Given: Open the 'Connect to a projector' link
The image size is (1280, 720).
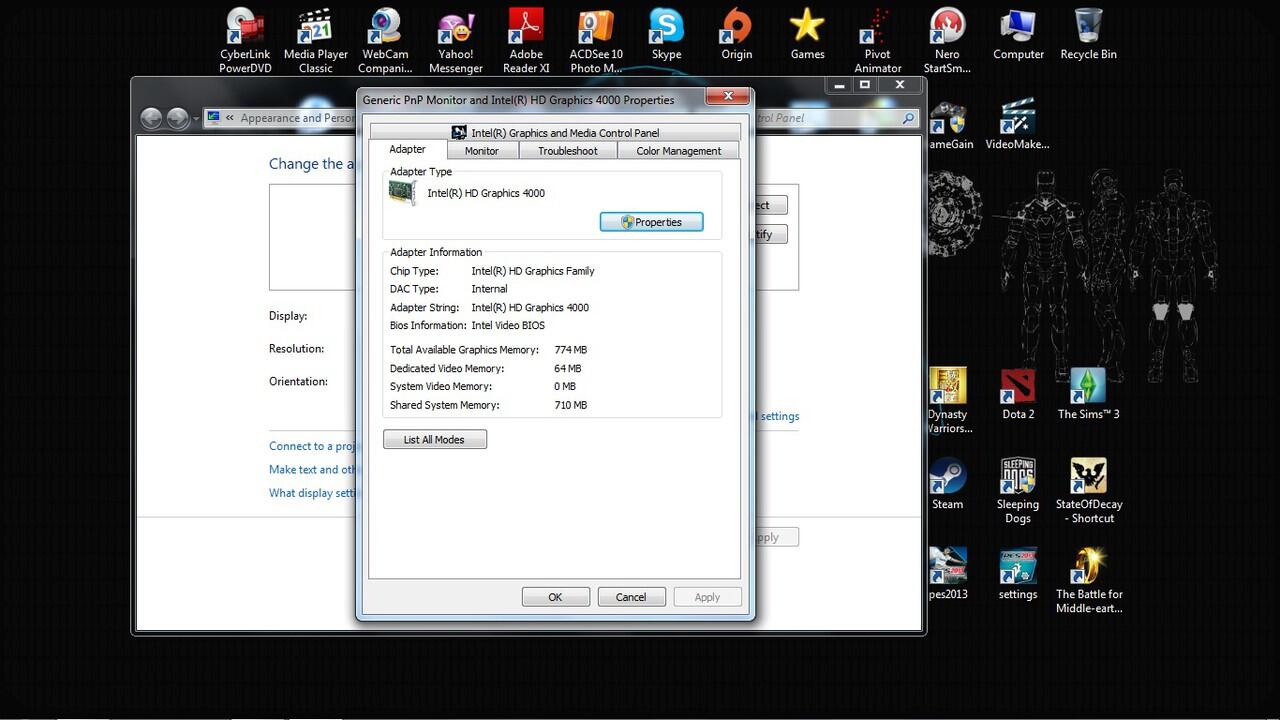Looking at the screenshot, I should (x=313, y=446).
